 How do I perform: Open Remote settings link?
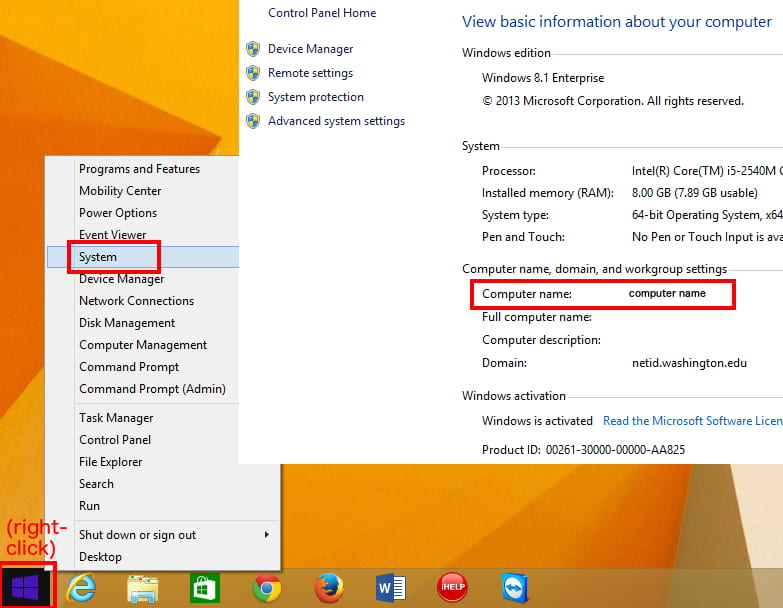point(311,73)
